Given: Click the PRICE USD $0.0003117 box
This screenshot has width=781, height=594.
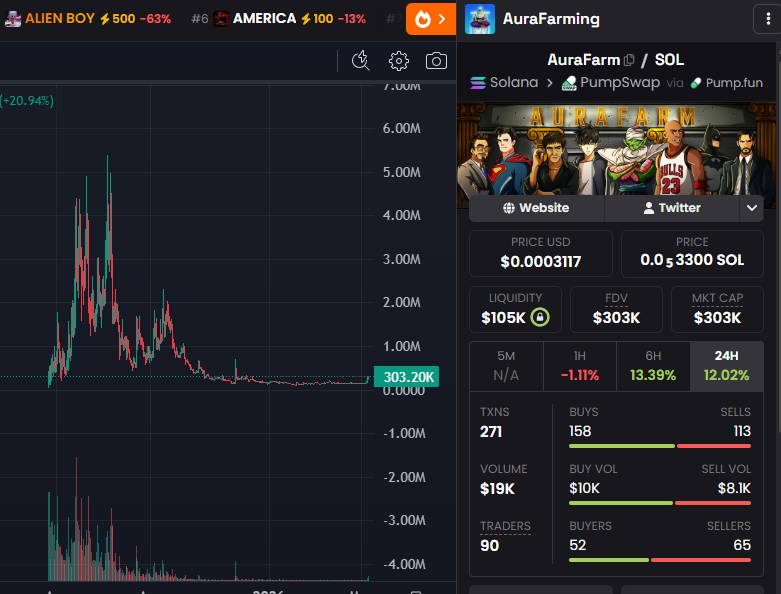Looking at the screenshot, I should (x=540, y=253).
